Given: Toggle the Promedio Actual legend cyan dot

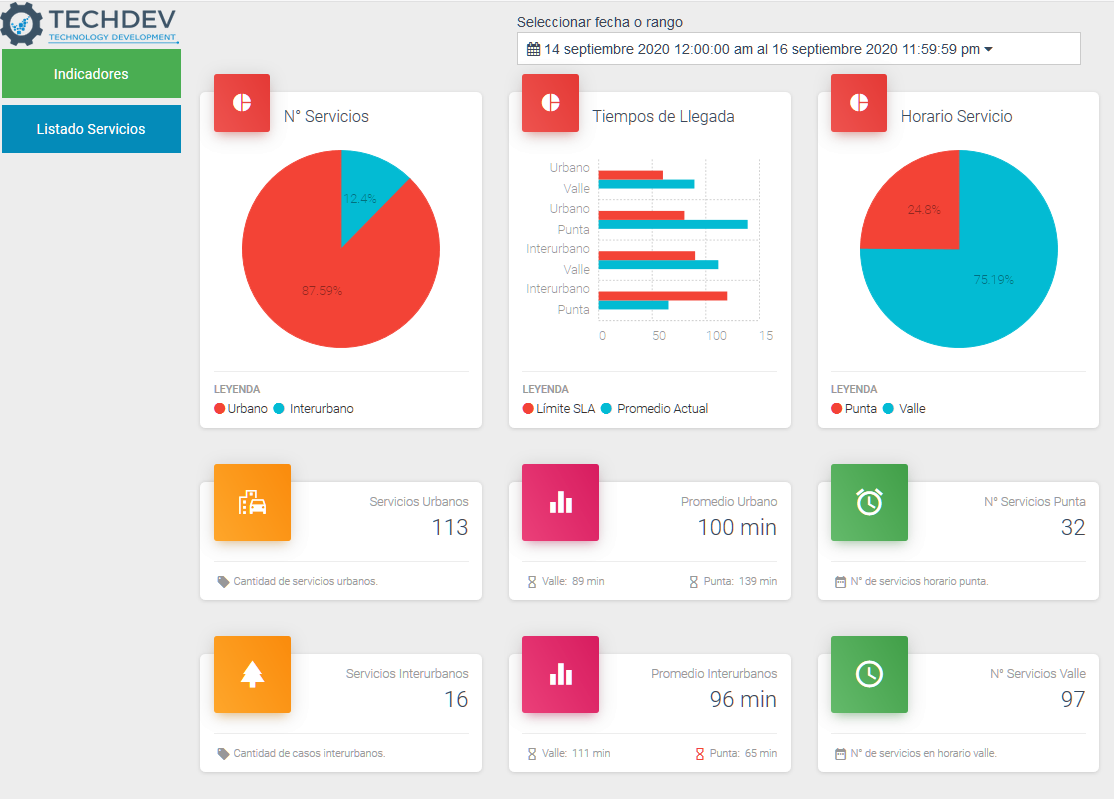Looking at the screenshot, I should click(606, 408).
